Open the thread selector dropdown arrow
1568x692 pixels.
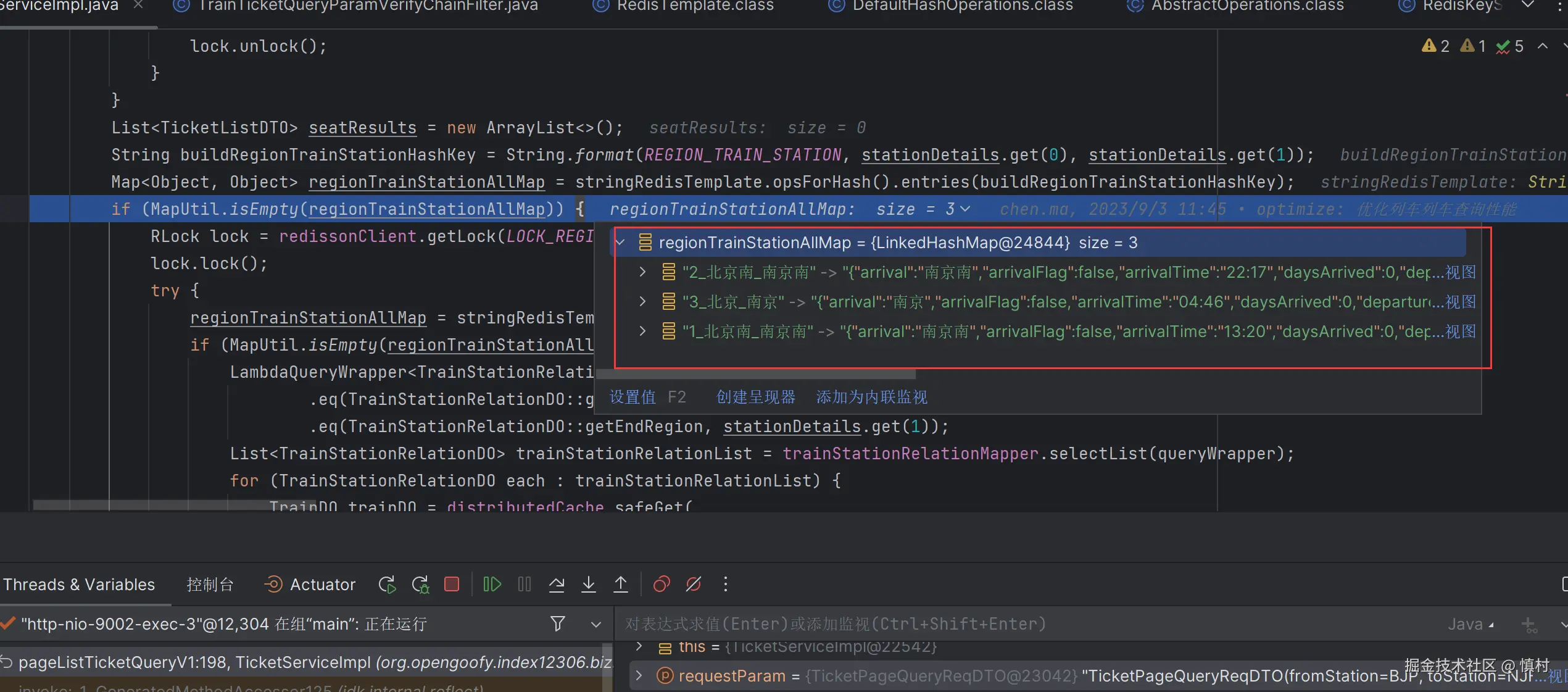point(595,624)
